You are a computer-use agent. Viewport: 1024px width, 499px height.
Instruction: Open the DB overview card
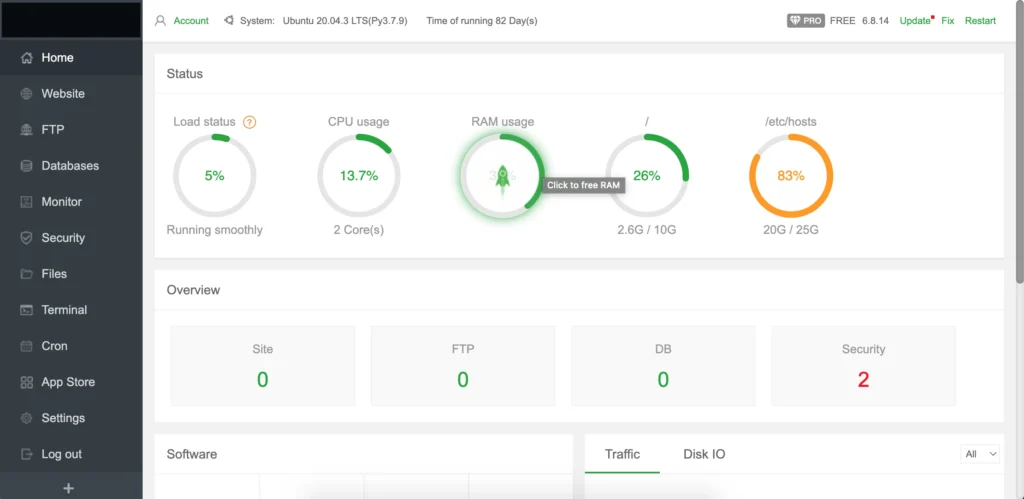(x=664, y=366)
